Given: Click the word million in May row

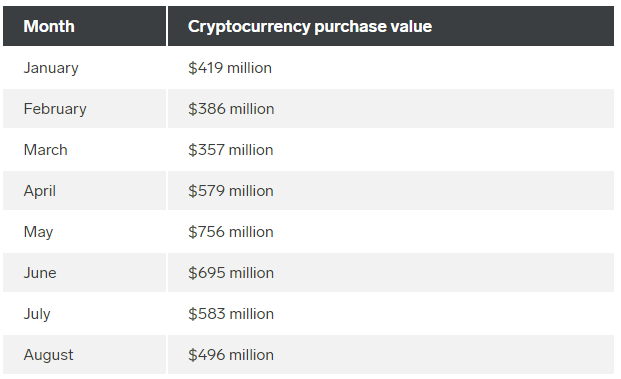Looking at the screenshot, I should click(x=251, y=232).
